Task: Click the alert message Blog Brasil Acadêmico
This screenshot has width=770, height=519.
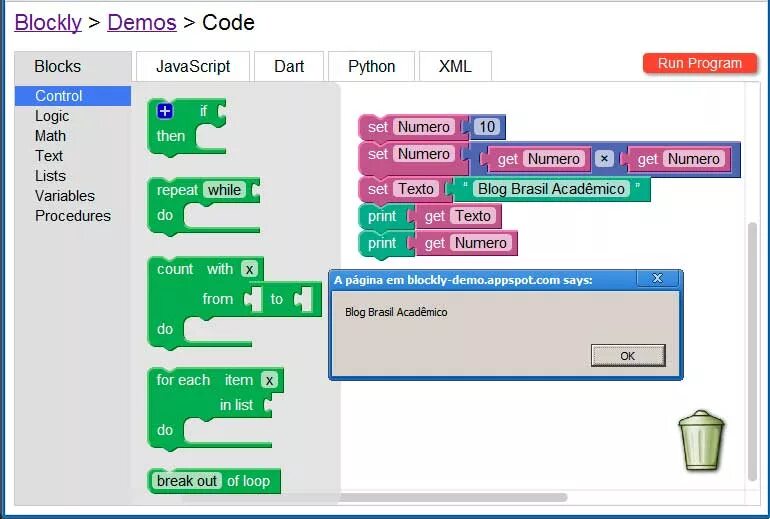Action: point(396,312)
